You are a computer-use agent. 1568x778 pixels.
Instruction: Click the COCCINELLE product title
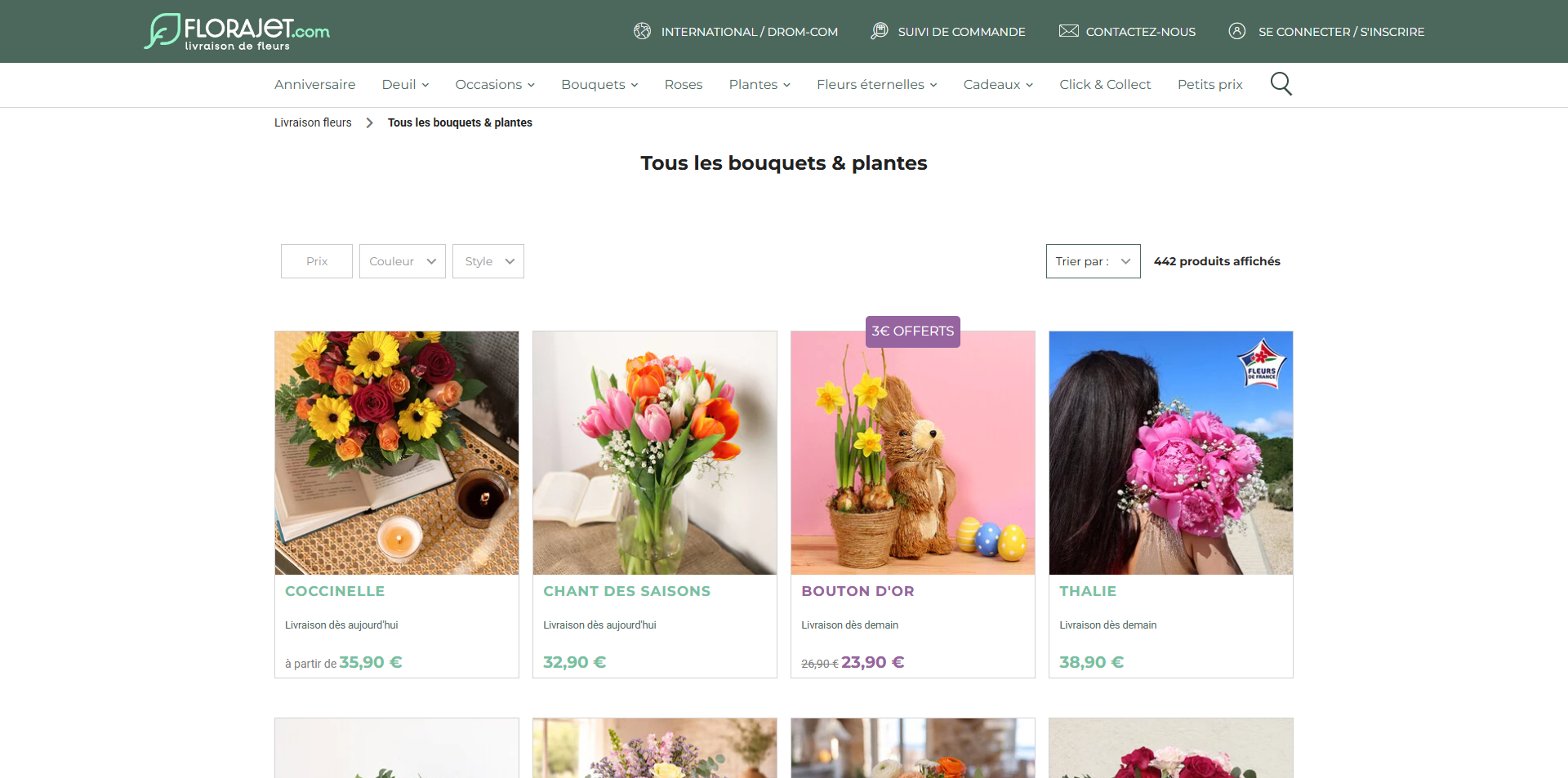pos(335,591)
